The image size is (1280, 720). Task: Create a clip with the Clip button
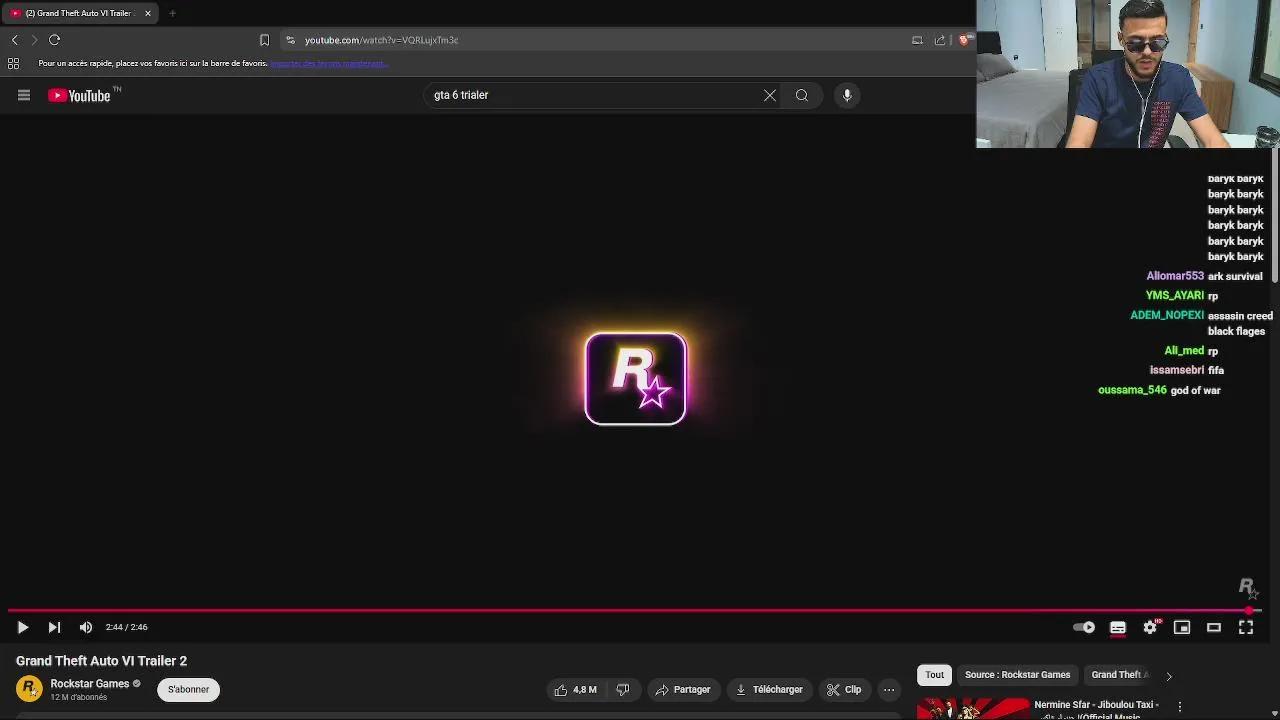[844, 689]
